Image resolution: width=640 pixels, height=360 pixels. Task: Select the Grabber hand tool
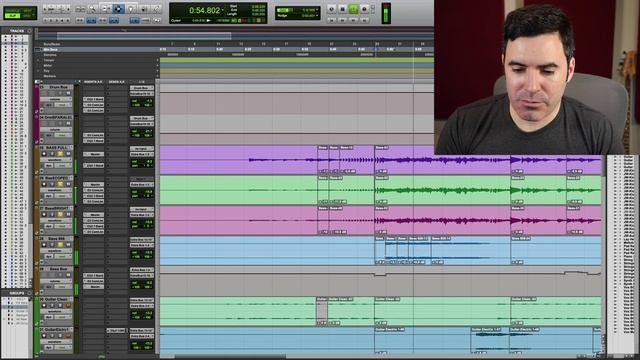pos(131,9)
